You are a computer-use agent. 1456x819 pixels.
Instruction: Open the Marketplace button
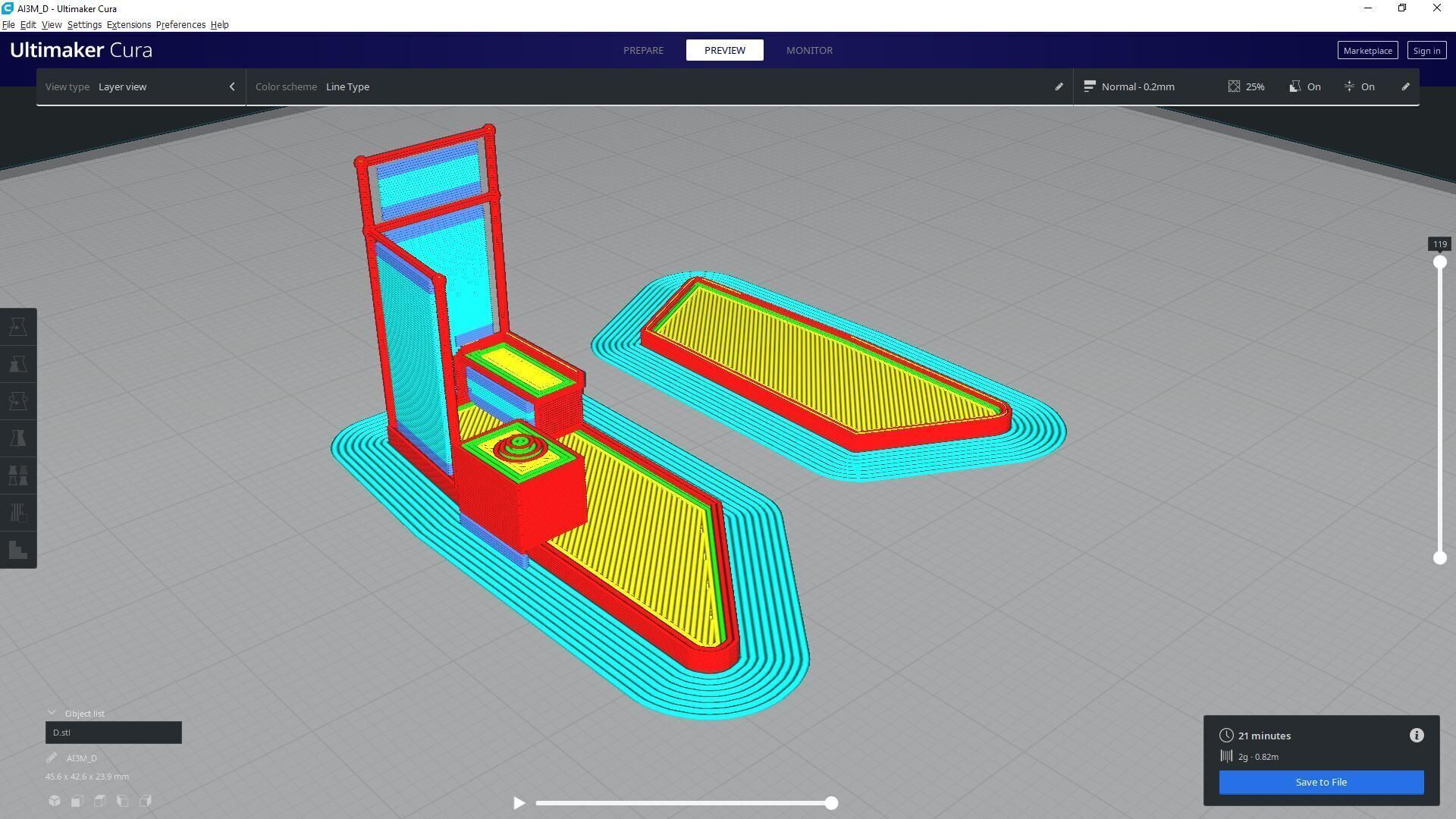[x=1367, y=50]
